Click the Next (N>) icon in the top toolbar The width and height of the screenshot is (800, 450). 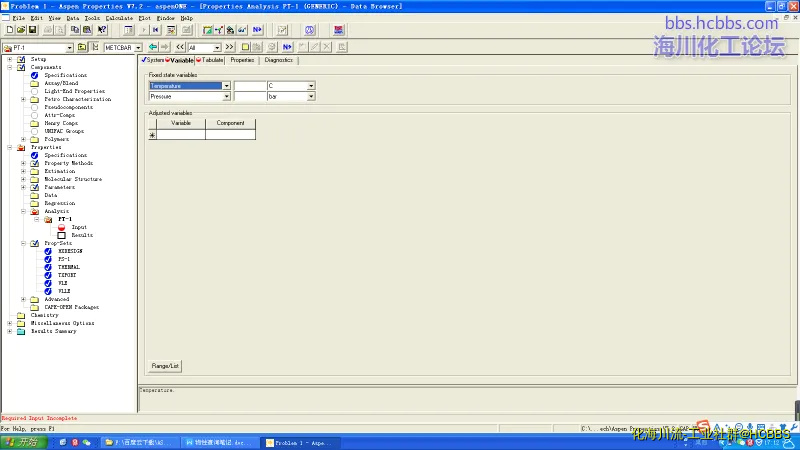(257, 30)
